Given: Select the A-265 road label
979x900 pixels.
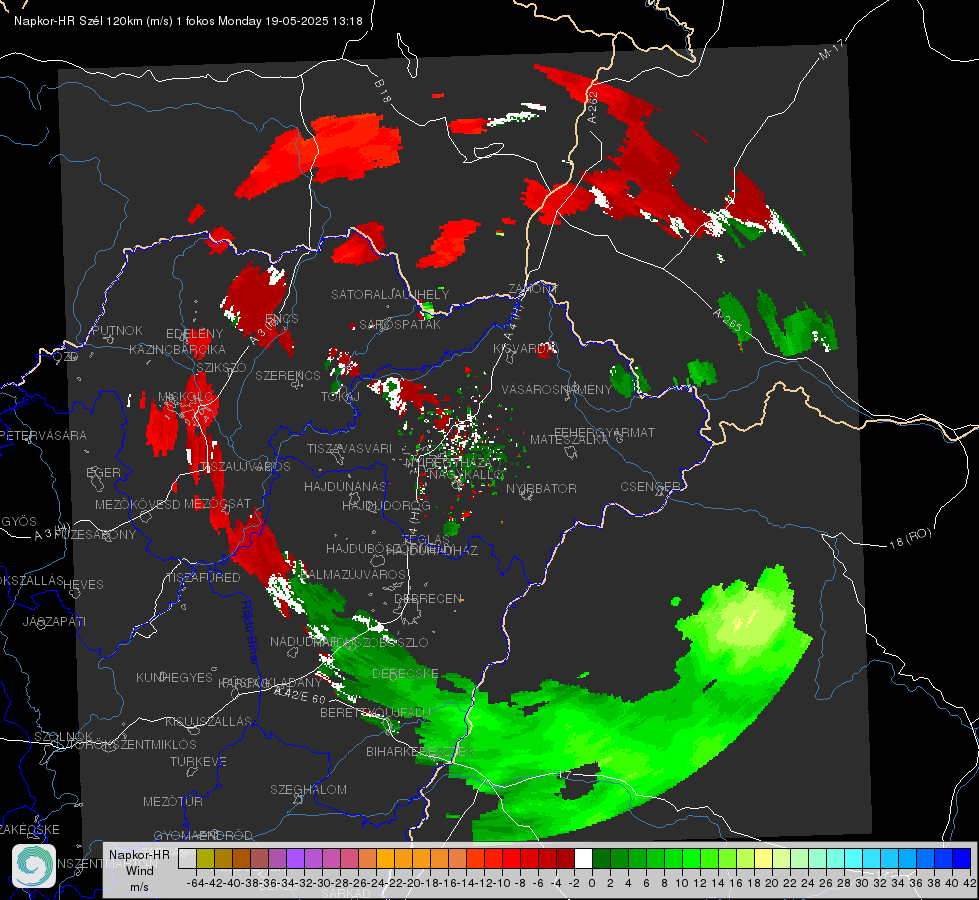Looking at the screenshot, I should coord(727,320).
